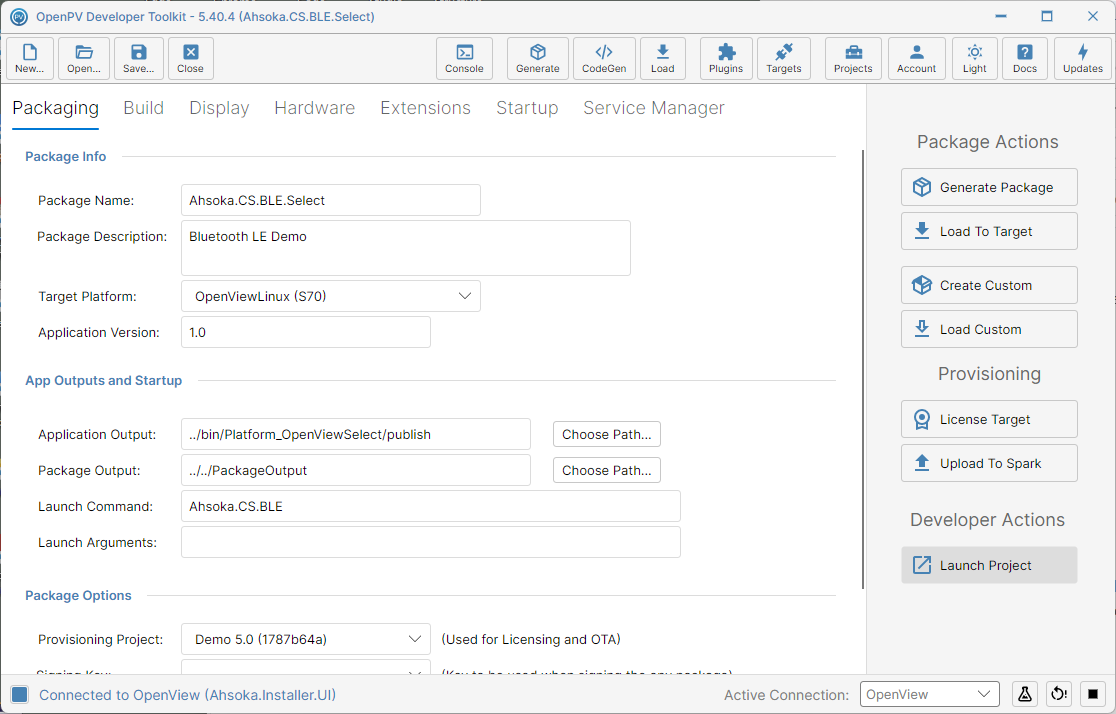This screenshot has width=1116, height=714.
Task: Click the Application Version field
Action: pos(306,332)
